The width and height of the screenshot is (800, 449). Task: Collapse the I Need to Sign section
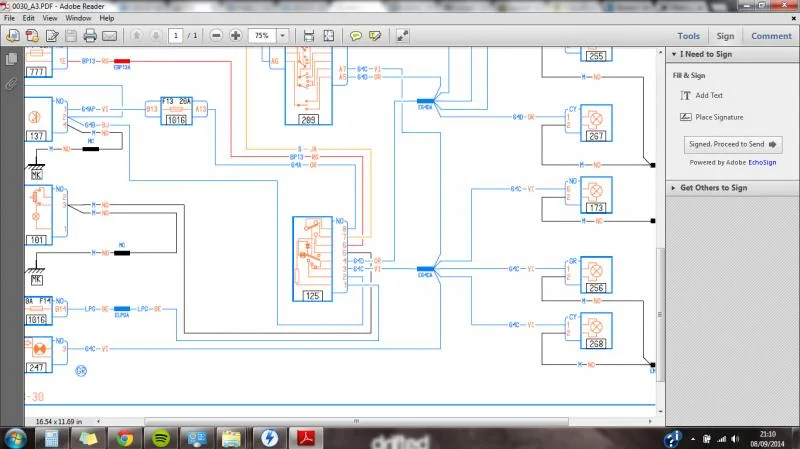[x=674, y=54]
